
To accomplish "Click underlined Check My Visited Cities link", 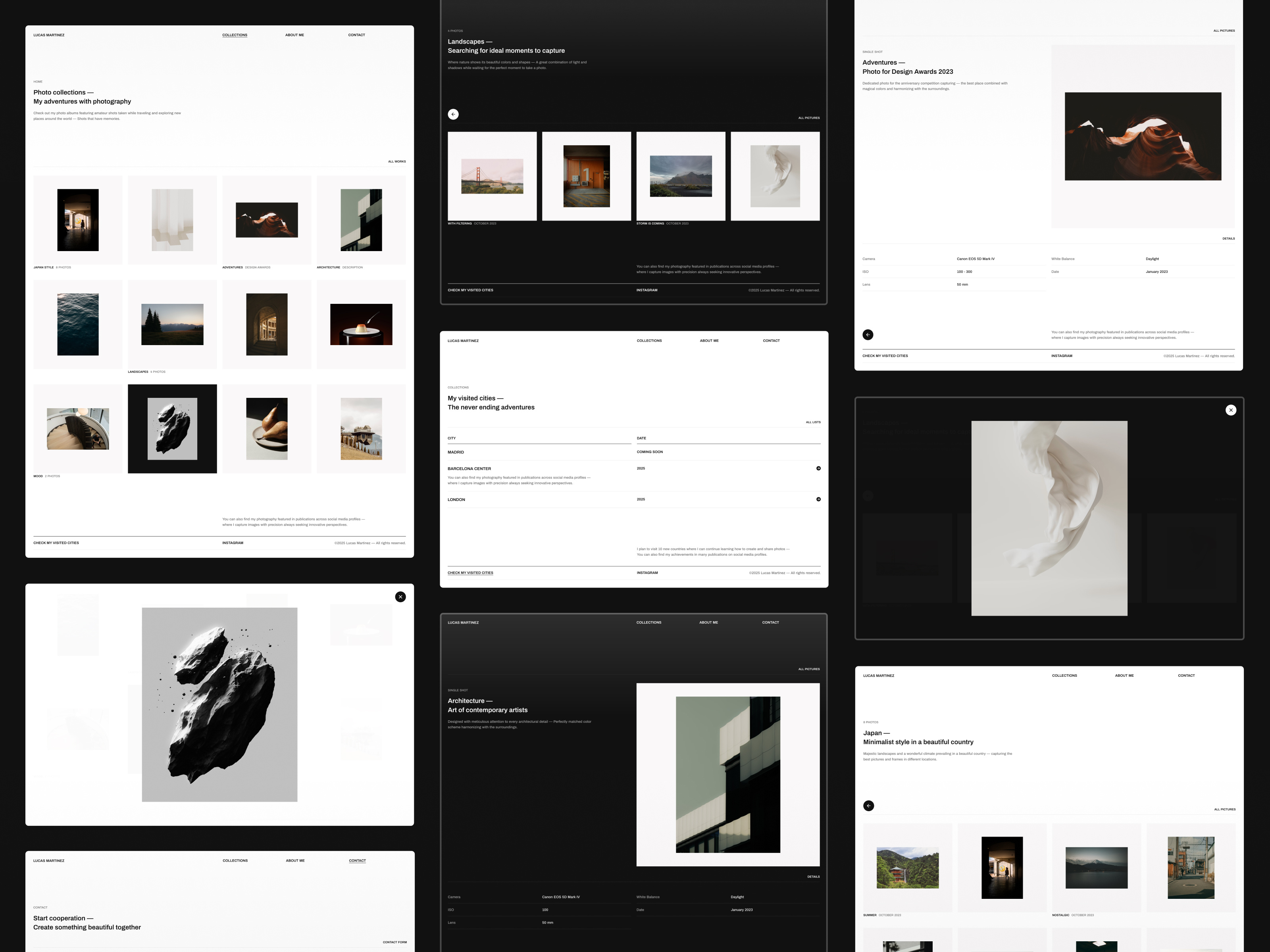I will [x=470, y=573].
